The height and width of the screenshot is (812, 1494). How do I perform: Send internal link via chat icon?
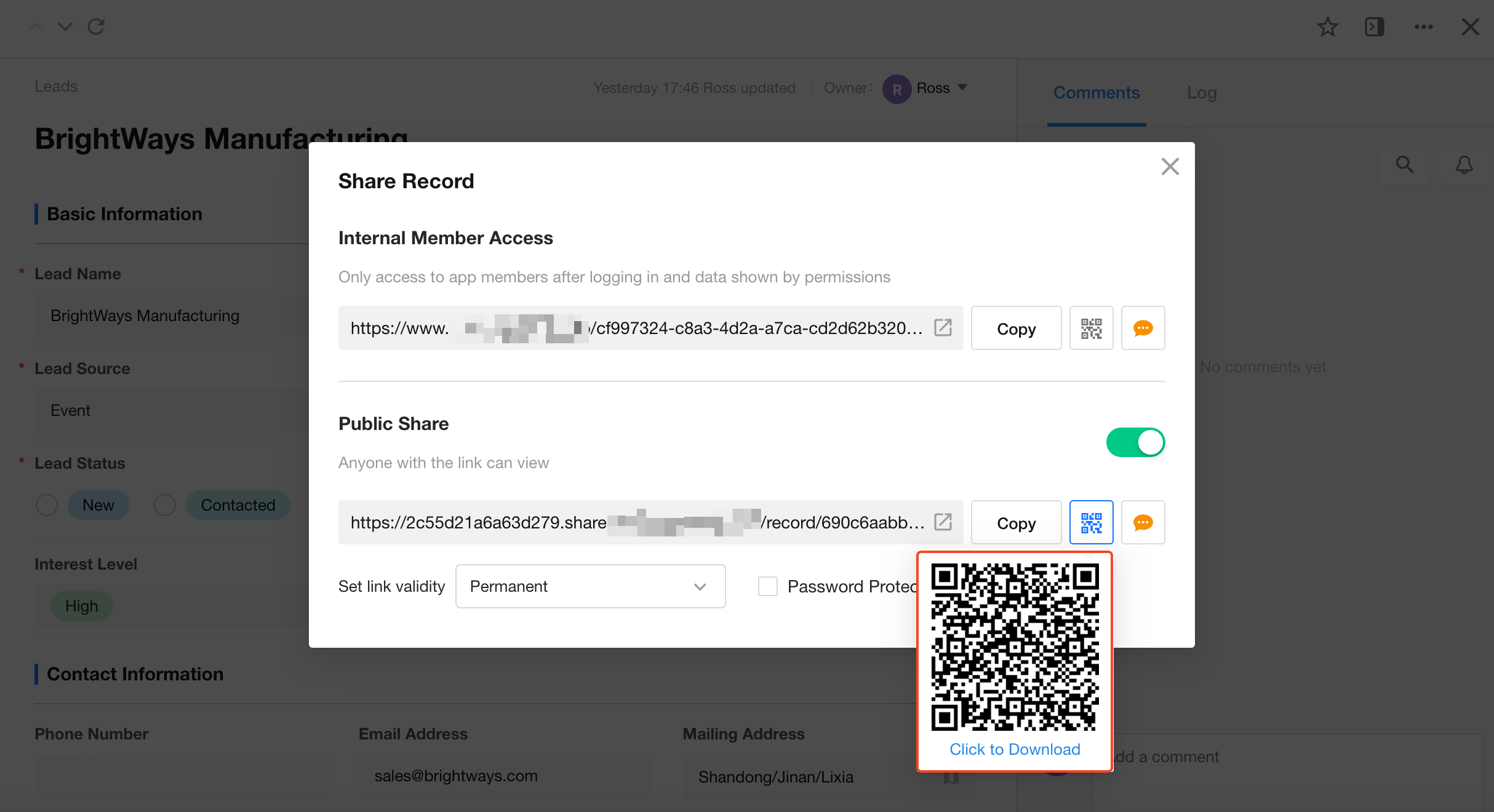[x=1143, y=328]
